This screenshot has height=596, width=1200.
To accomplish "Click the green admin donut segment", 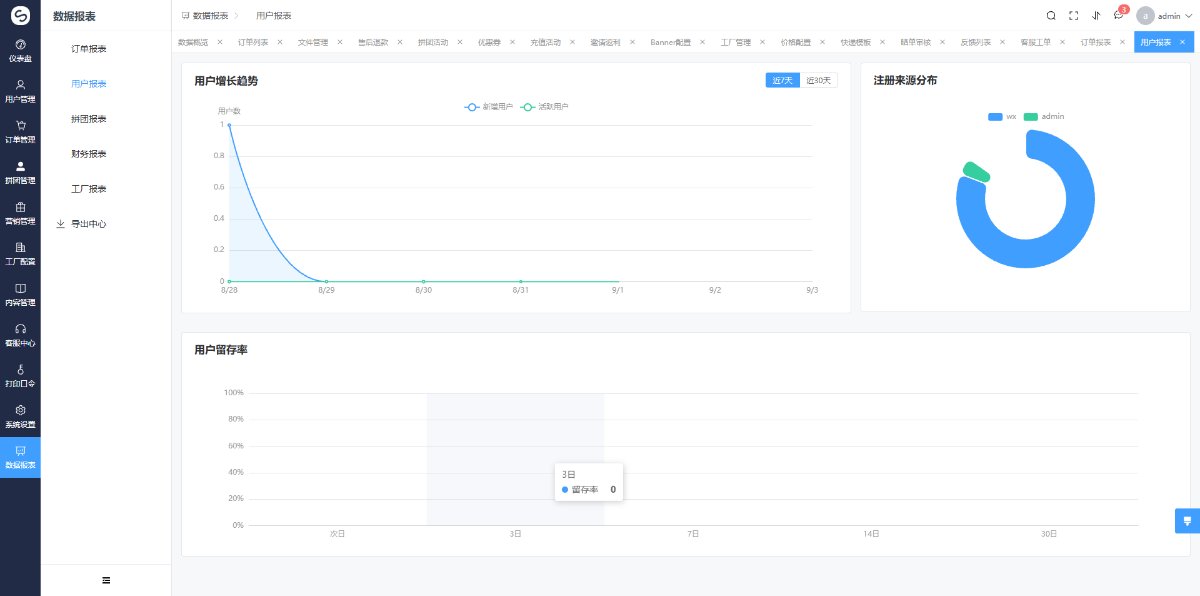I will pos(976,171).
